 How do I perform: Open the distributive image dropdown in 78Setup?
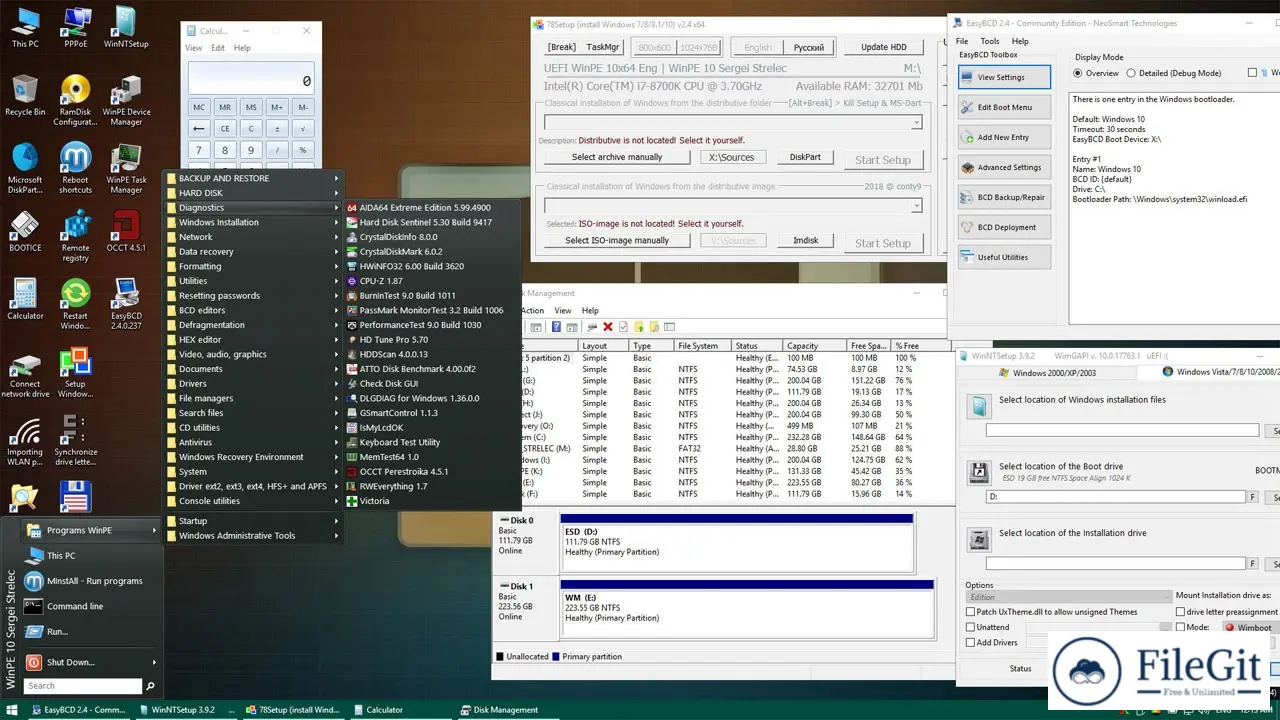(x=916, y=206)
